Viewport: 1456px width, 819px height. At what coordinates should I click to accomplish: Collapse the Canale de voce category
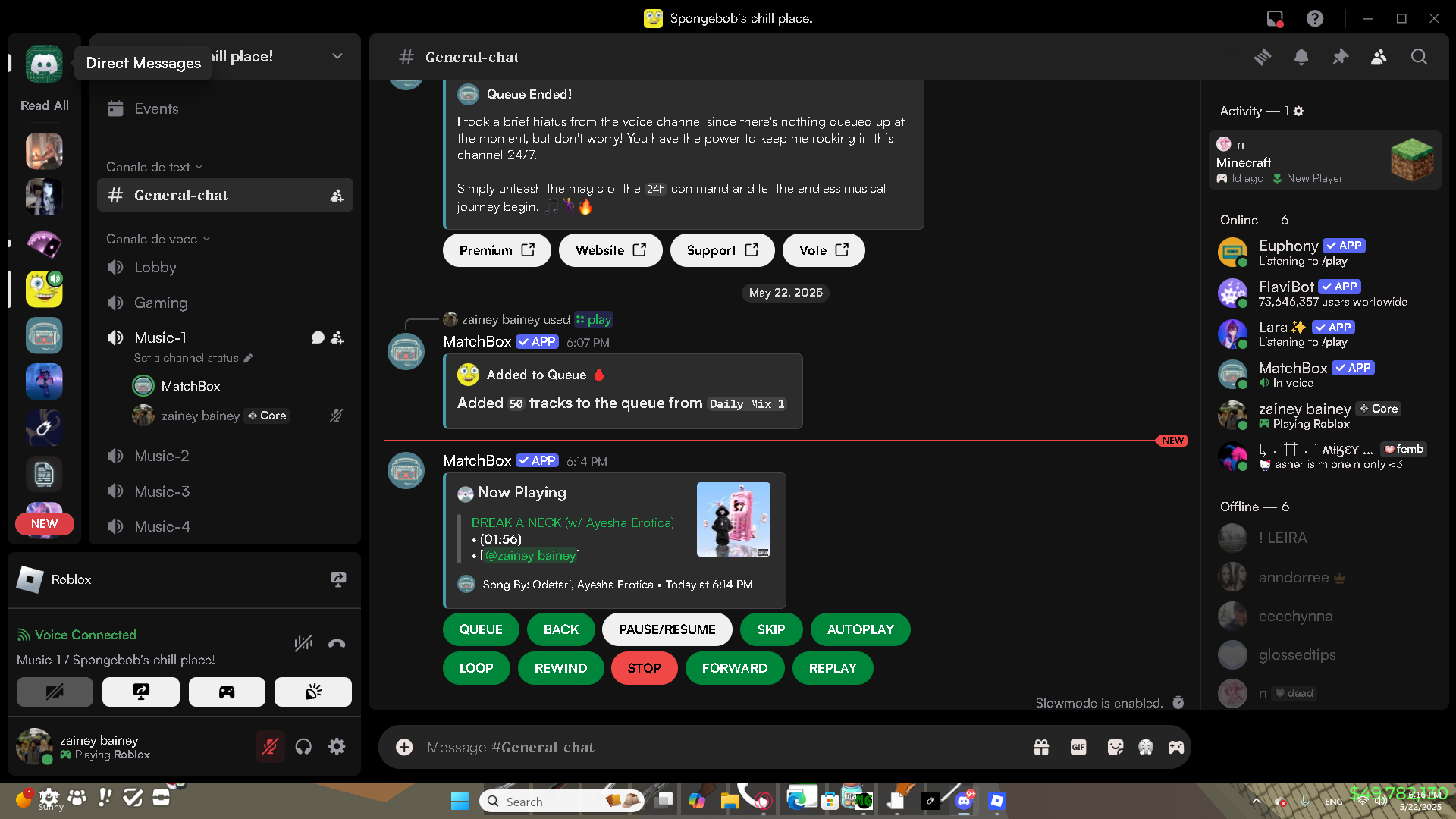click(158, 239)
